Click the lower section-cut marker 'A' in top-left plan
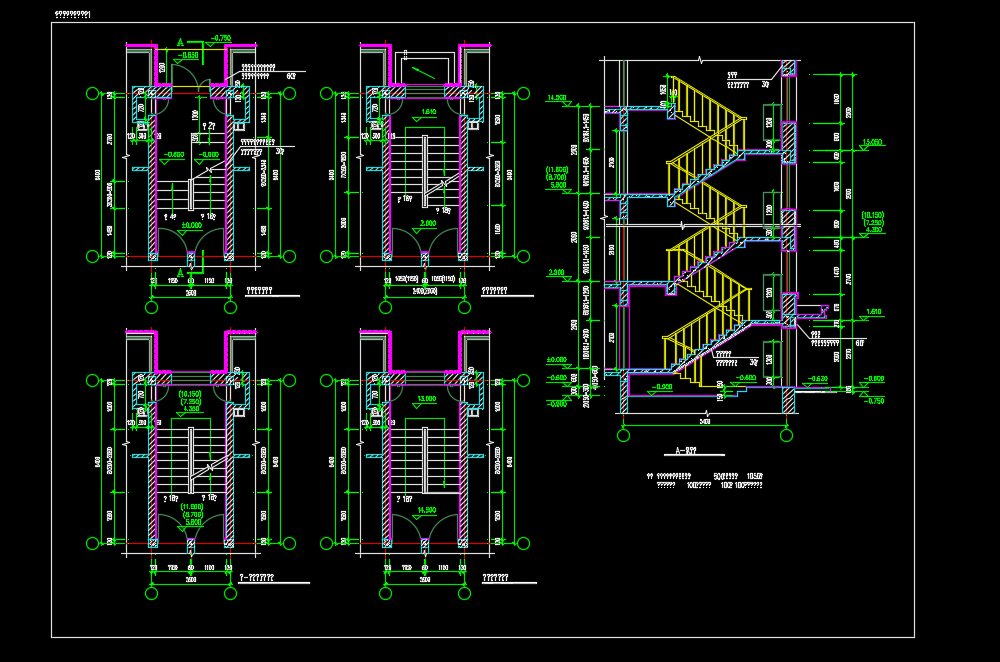This screenshot has height=662, width=1000. 180,271
